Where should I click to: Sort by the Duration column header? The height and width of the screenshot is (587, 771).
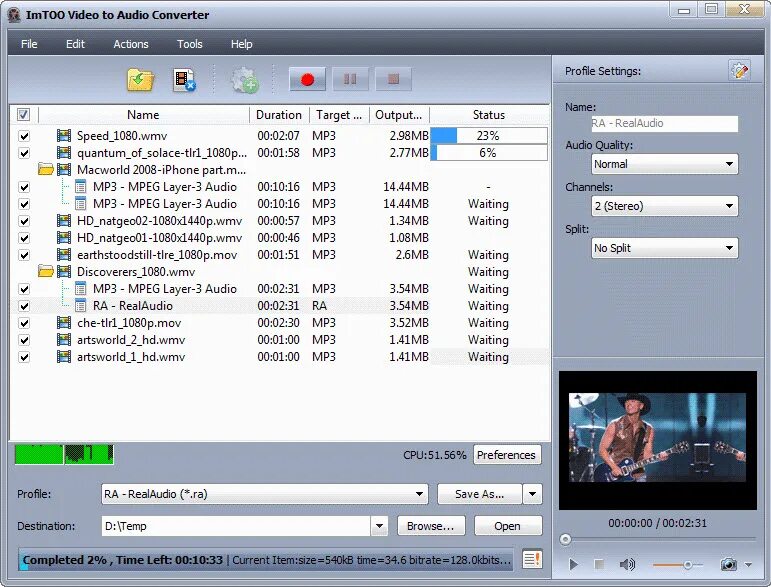click(279, 115)
